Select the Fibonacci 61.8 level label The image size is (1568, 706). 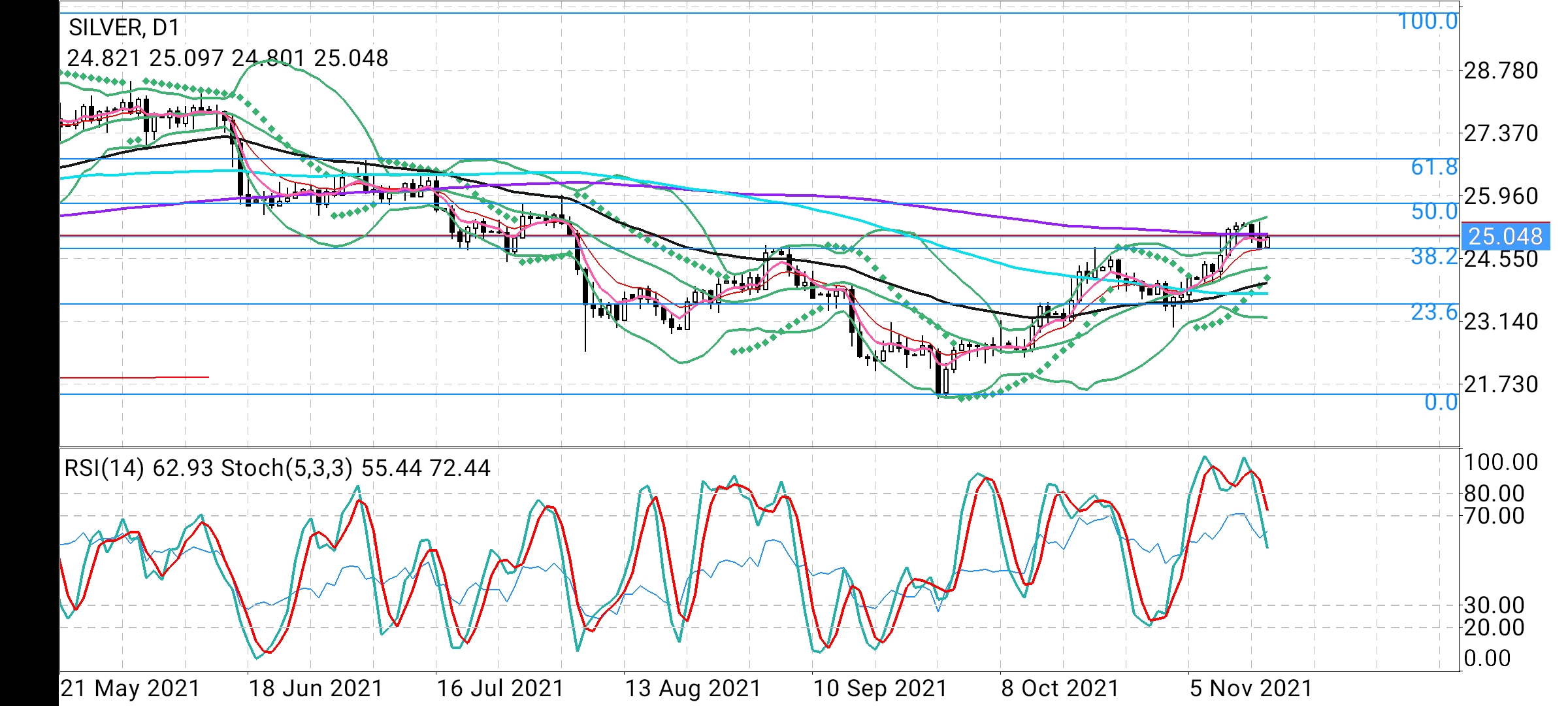1434,167
